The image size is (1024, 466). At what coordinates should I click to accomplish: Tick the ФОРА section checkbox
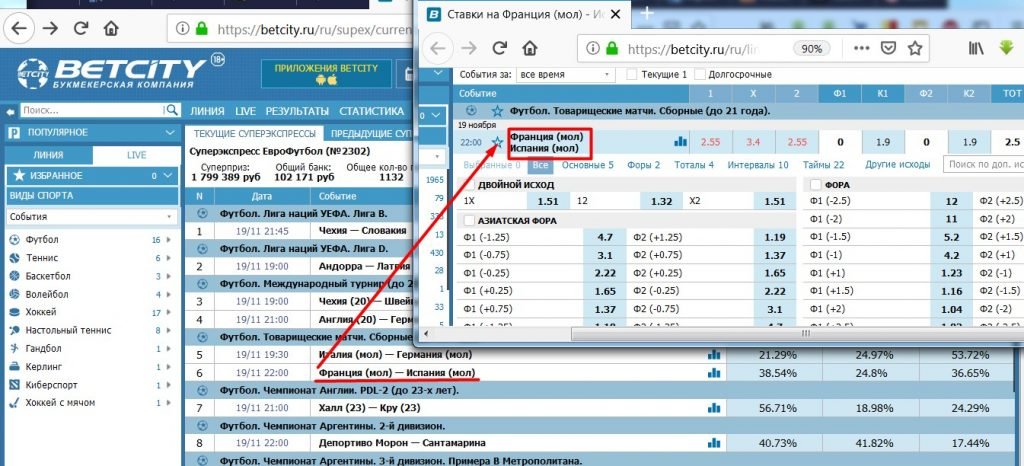click(x=816, y=185)
